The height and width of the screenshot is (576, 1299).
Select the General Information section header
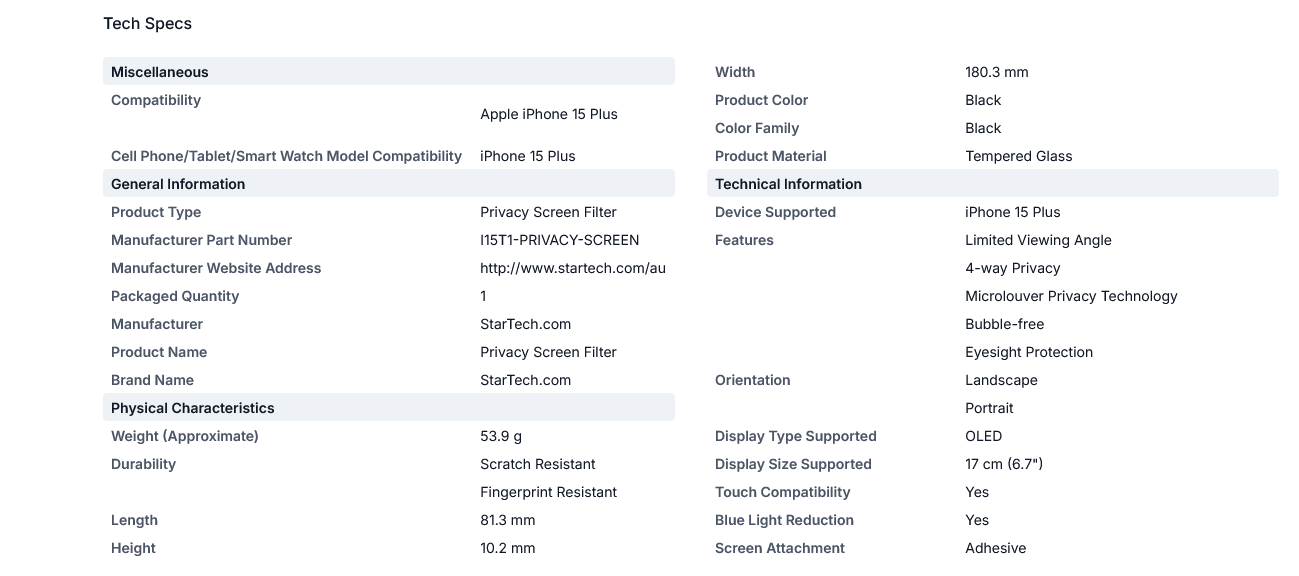click(389, 184)
